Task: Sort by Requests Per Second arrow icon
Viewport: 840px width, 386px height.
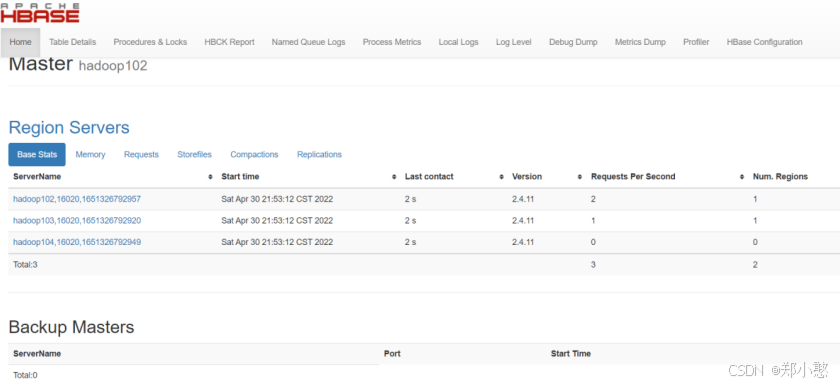Action: pos(742,177)
